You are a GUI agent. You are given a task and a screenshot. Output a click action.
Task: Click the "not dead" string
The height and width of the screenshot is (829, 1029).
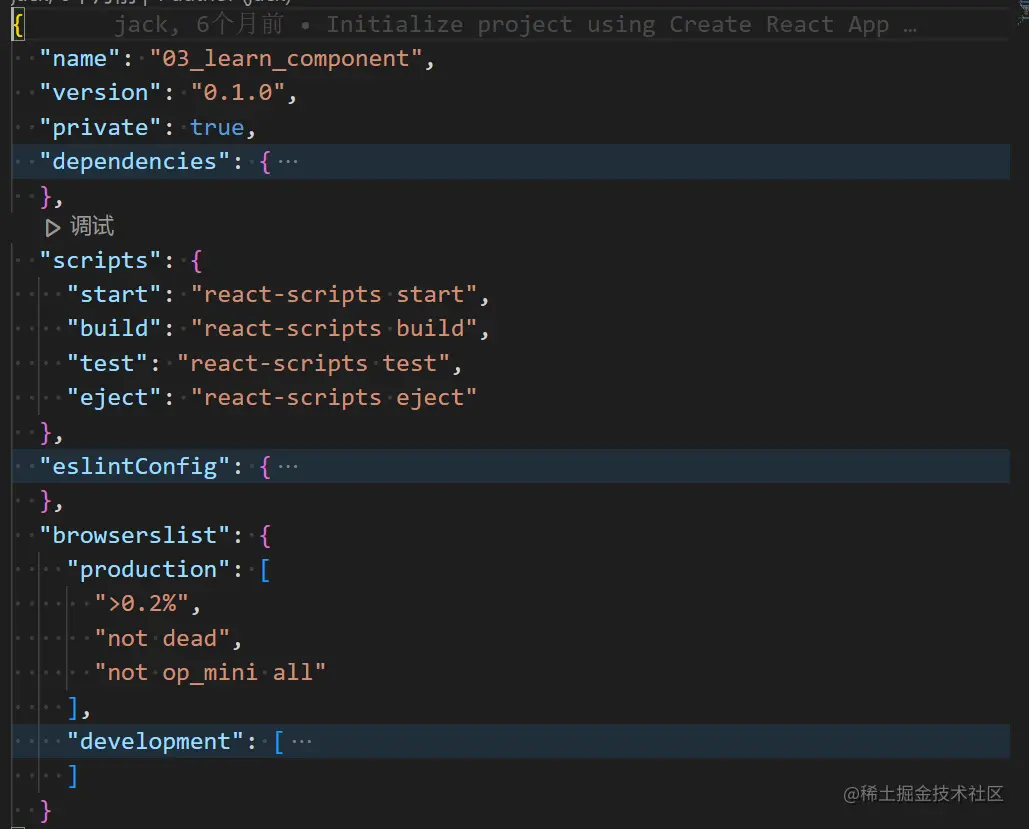[x=162, y=639]
